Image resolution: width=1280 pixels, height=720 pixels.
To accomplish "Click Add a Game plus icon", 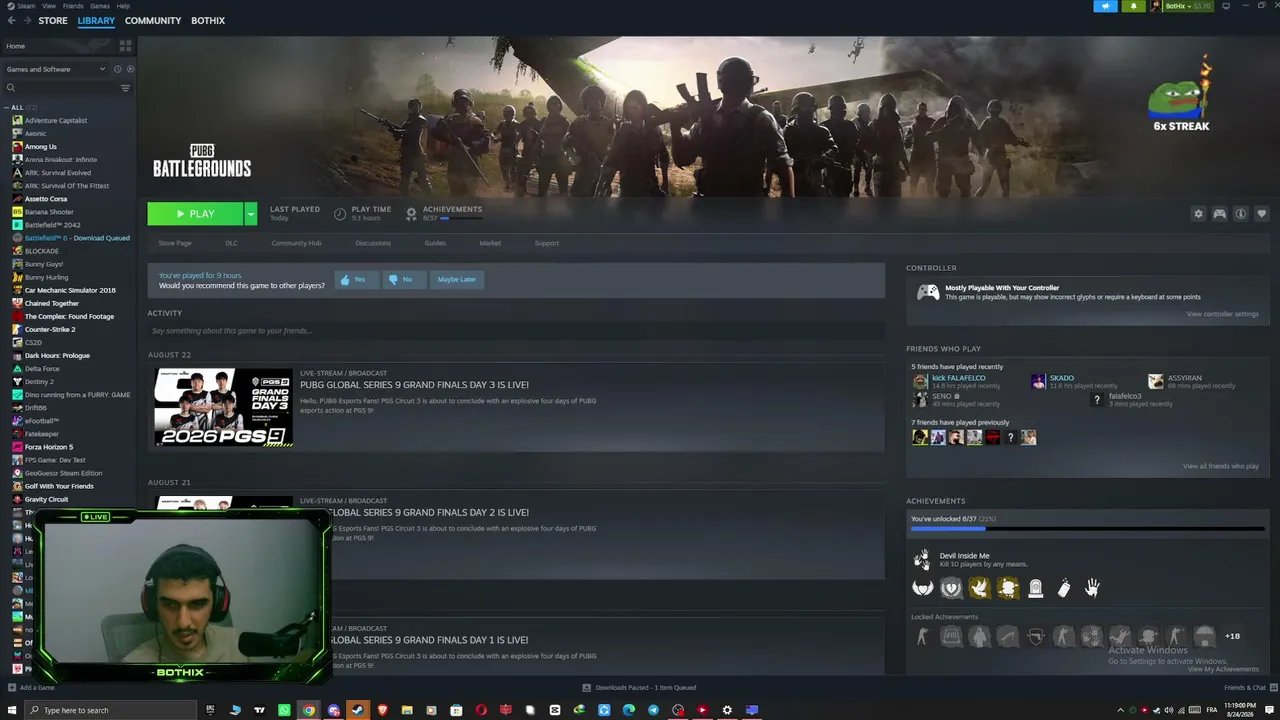I will (12, 688).
